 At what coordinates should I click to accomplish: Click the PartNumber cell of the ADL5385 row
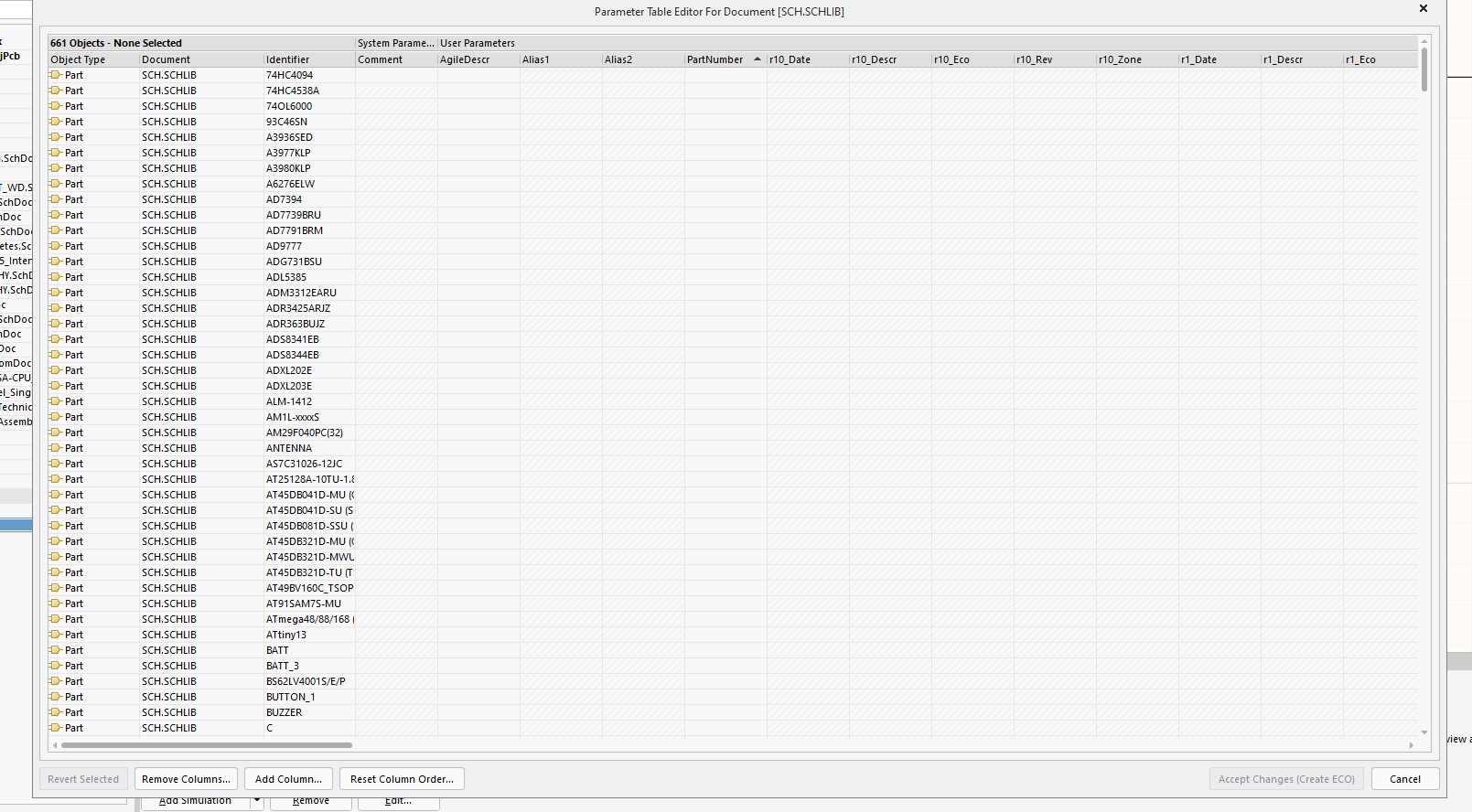725,277
